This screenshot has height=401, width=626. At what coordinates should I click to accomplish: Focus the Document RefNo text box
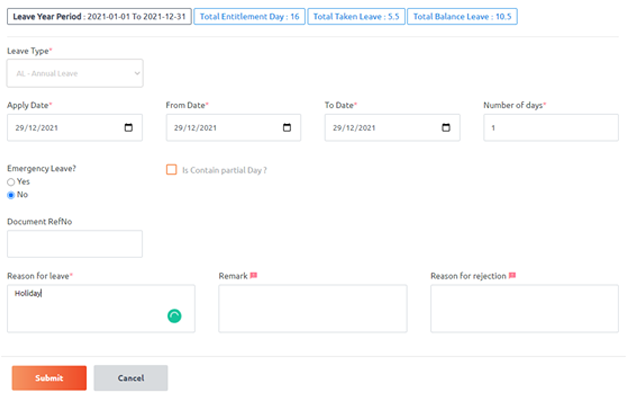tap(75, 244)
